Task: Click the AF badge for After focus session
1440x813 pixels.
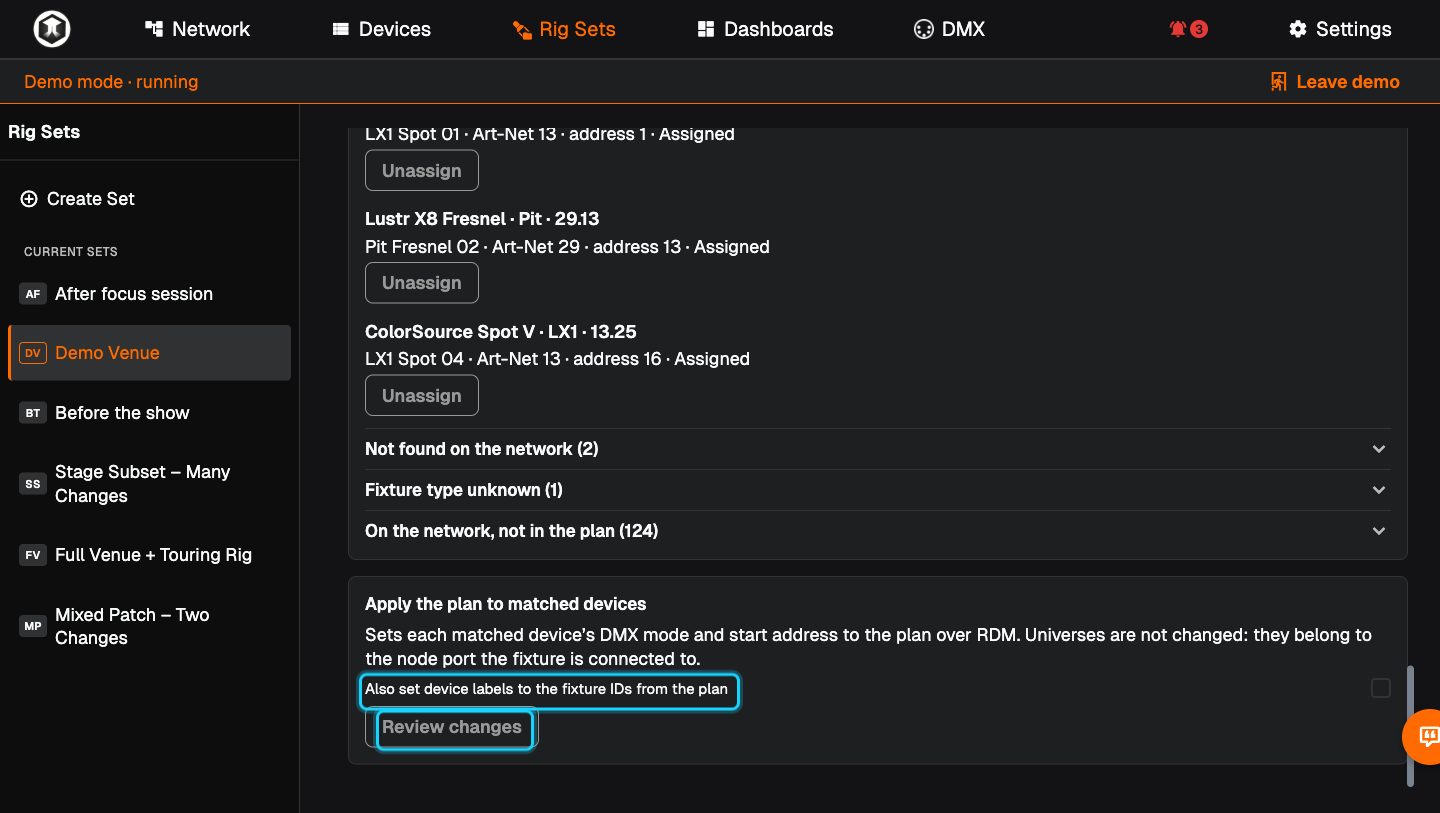Action: 33,294
